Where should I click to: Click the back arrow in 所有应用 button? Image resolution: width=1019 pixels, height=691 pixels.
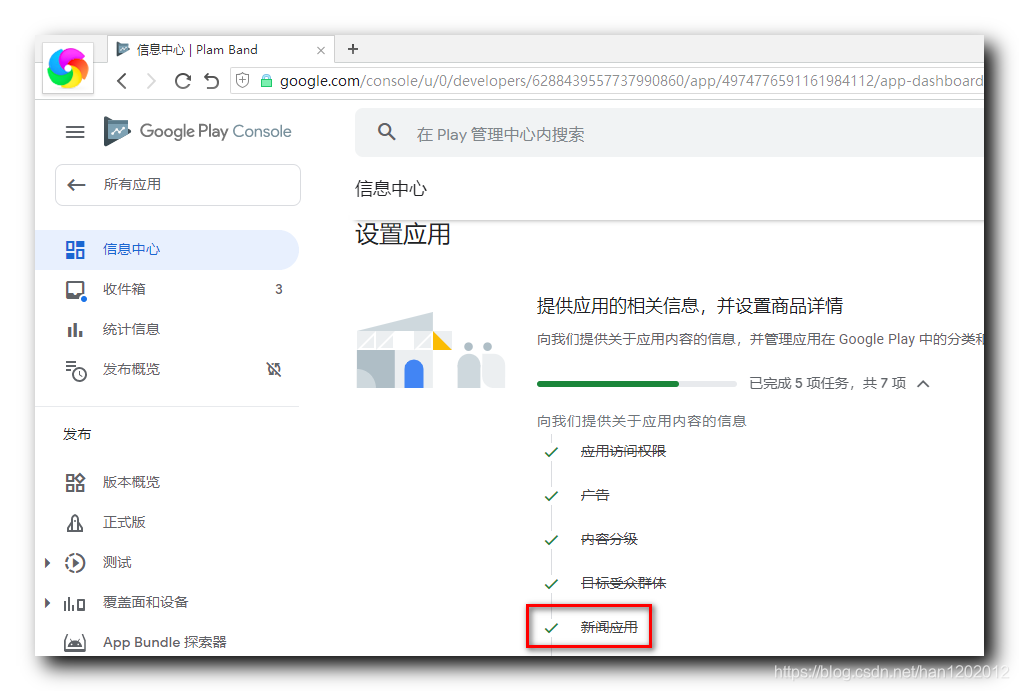pyautogui.click(x=77, y=185)
